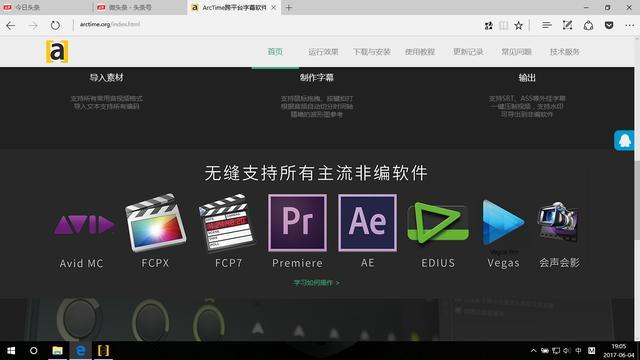Open the 常见问题 navigation item
This screenshot has height=360, width=640.
click(x=516, y=52)
